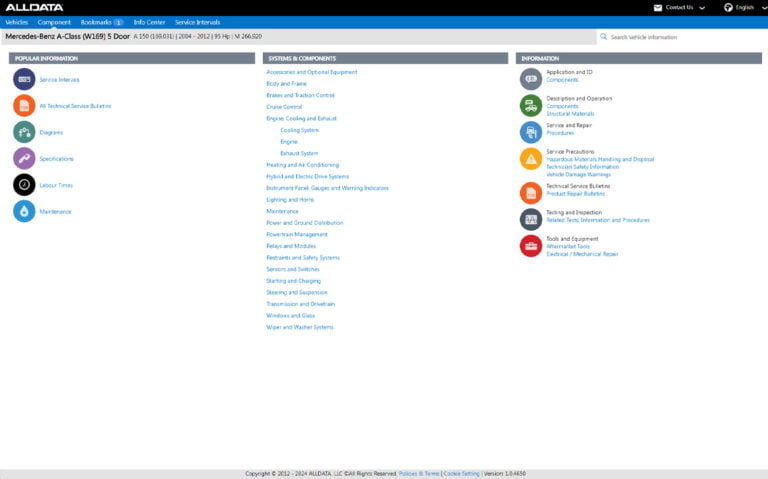The height and width of the screenshot is (479, 768).
Task: Open Cruise Control link
Action: point(284,107)
